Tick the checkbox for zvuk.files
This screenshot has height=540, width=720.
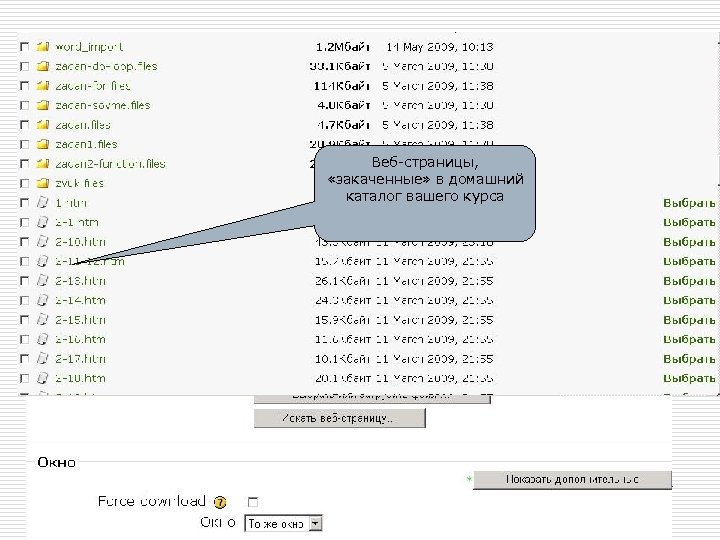click(25, 183)
